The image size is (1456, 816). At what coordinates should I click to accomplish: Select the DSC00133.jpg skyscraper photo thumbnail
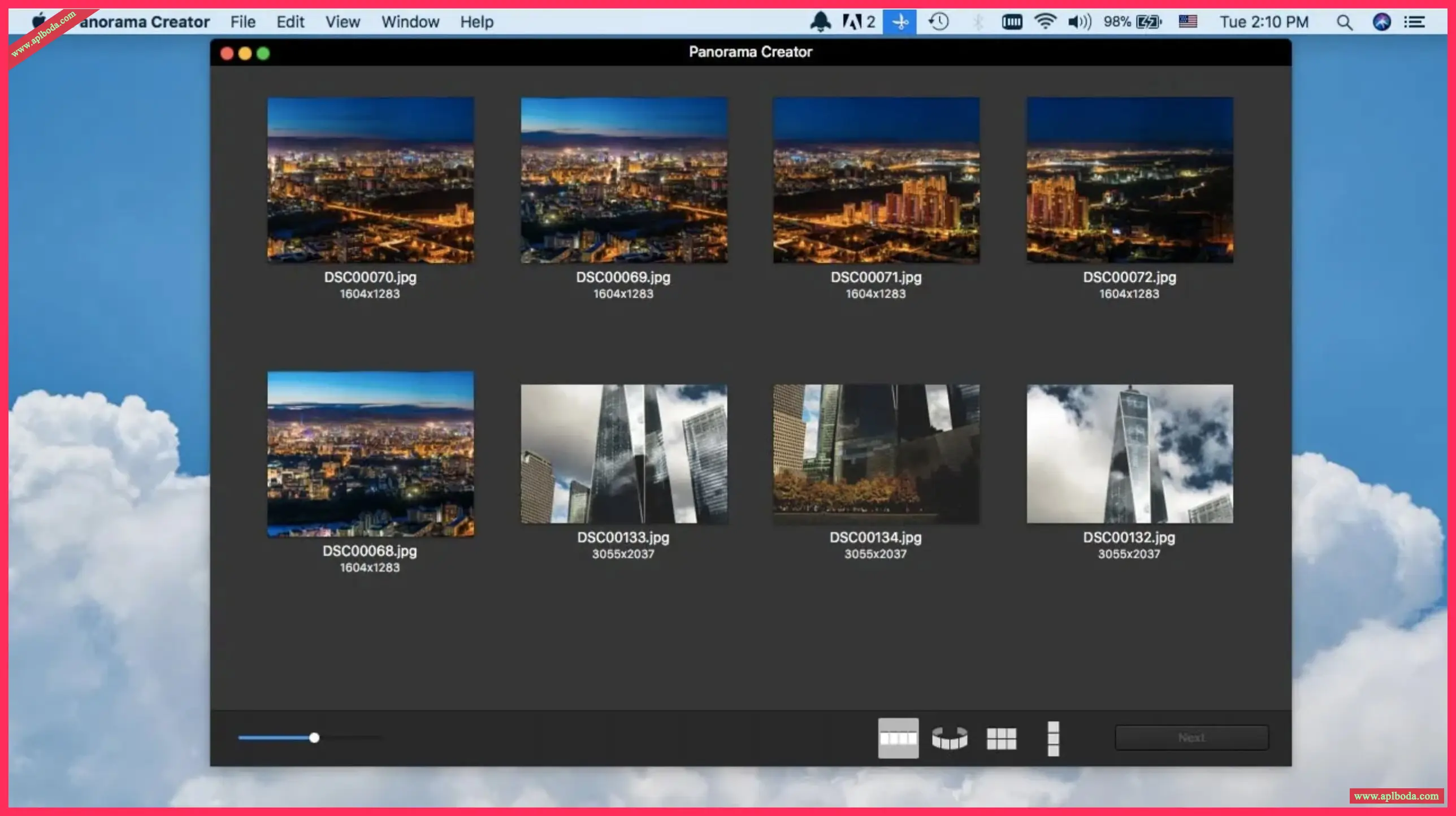point(624,454)
